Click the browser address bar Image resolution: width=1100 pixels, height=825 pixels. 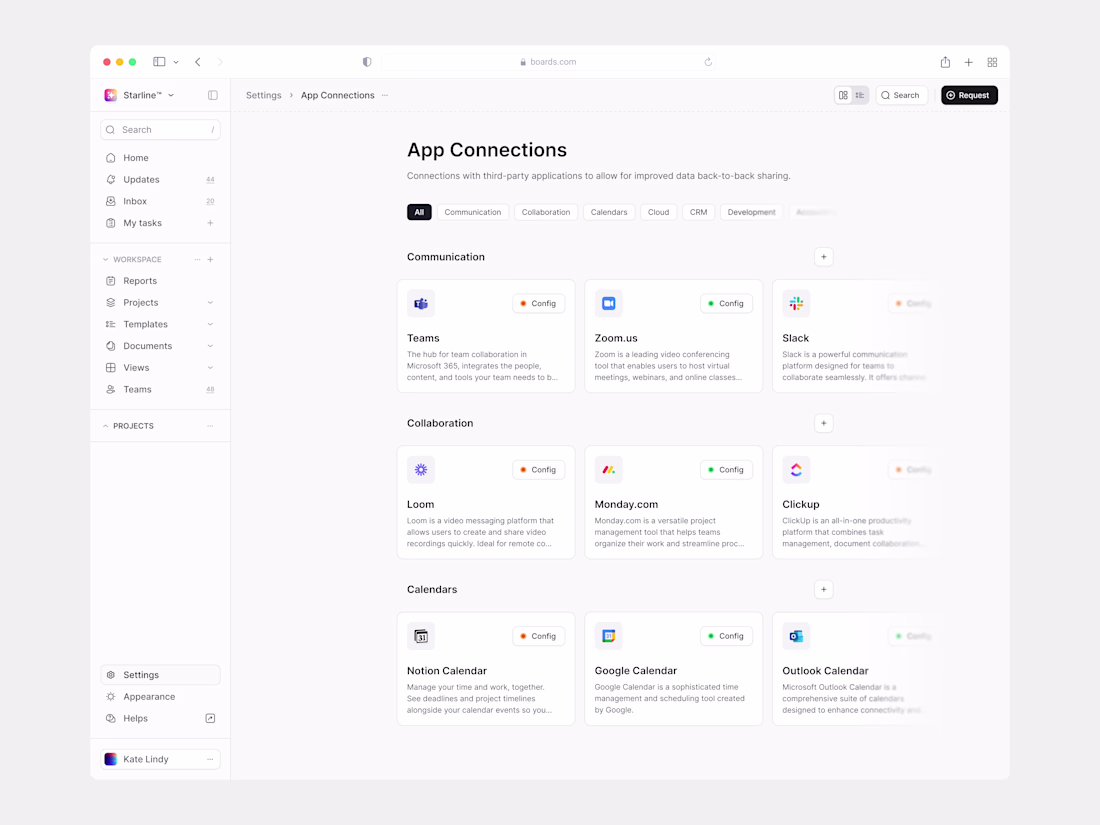coord(548,62)
